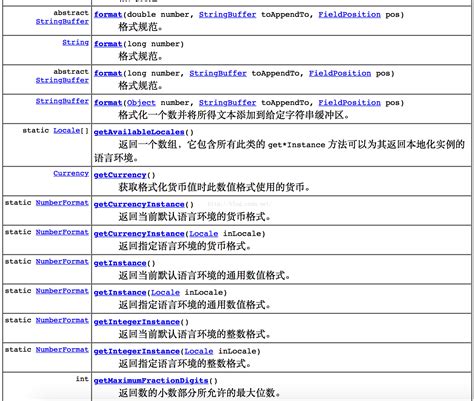Click the format(long number) method link
474x401 pixels.
click(108, 44)
